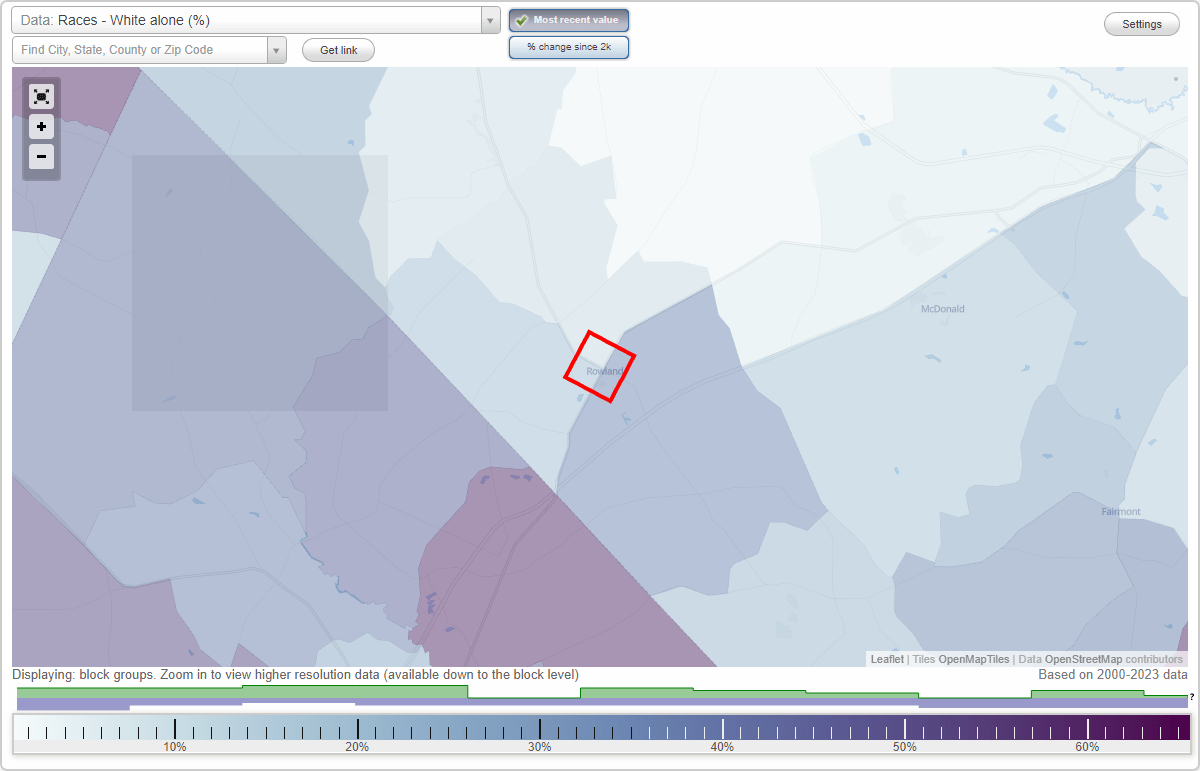This screenshot has height=771, width=1200.
Task: Click the McDonald label on the map
Action: tap(941, 309)
